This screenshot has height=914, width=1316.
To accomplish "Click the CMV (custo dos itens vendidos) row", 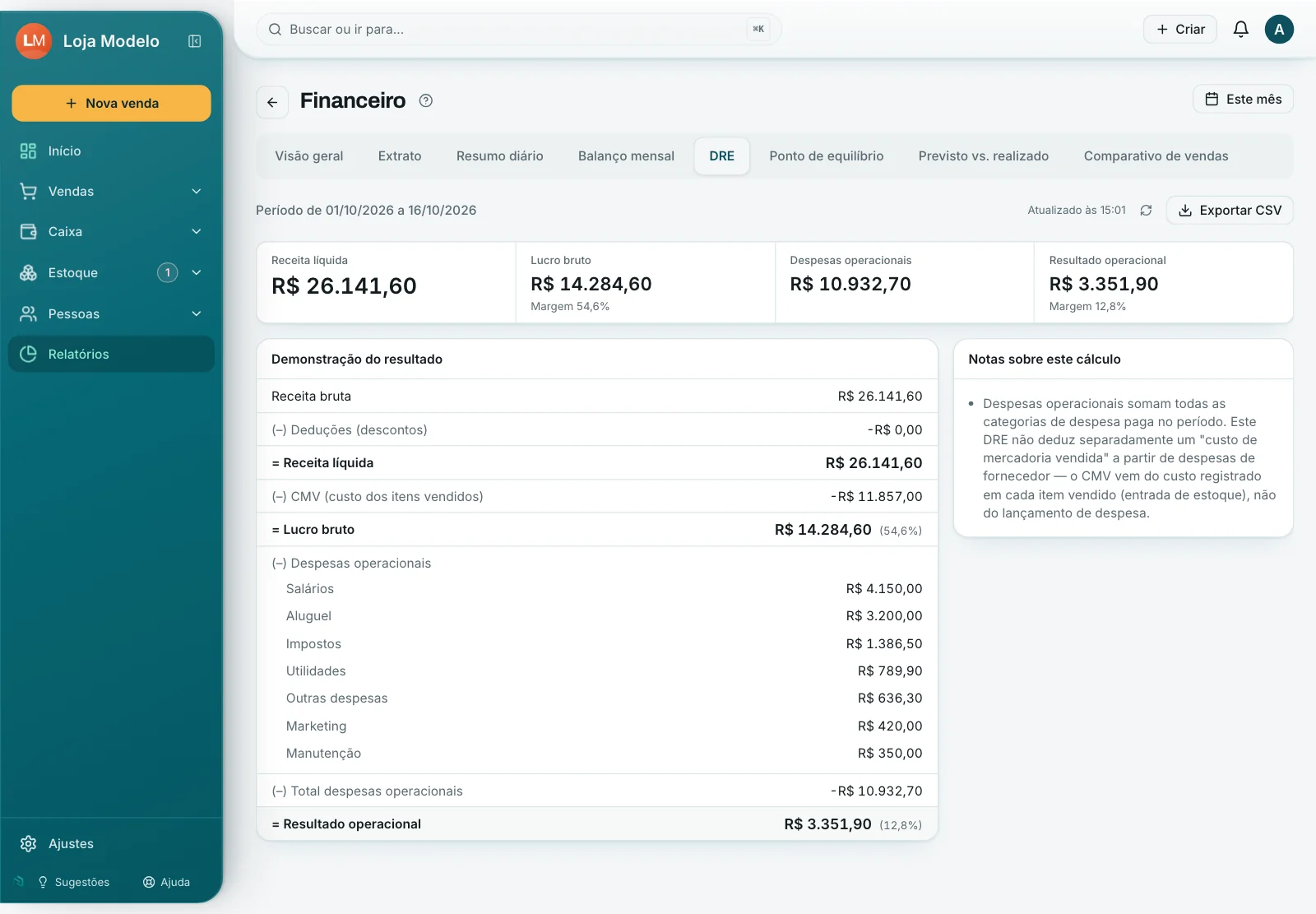I will coord(597,497).
